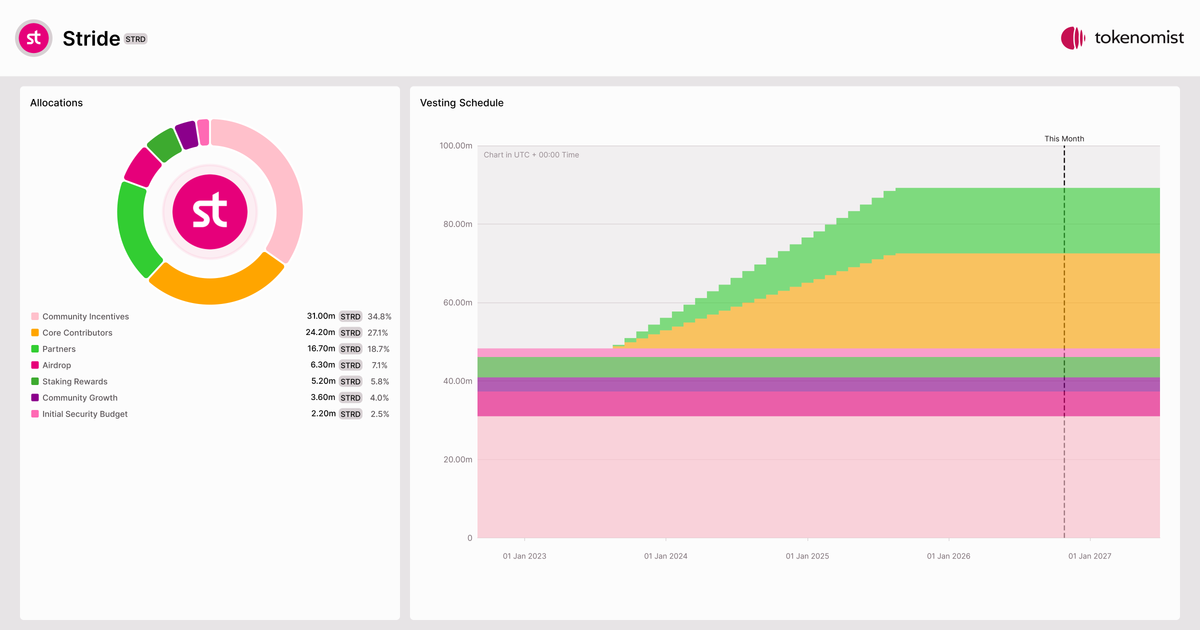This screenshot has height=630, width=1200.
Task: Click the 34.8% percentage
Action: tap(379, 316)
